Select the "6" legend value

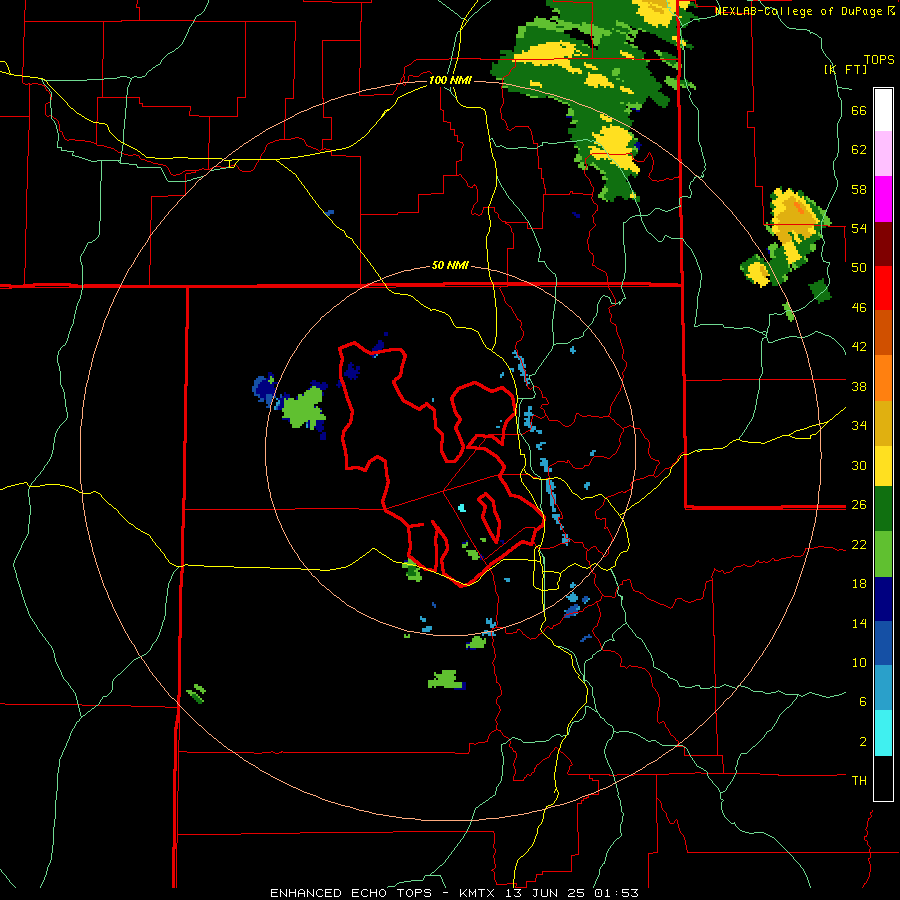coord(863,702)
